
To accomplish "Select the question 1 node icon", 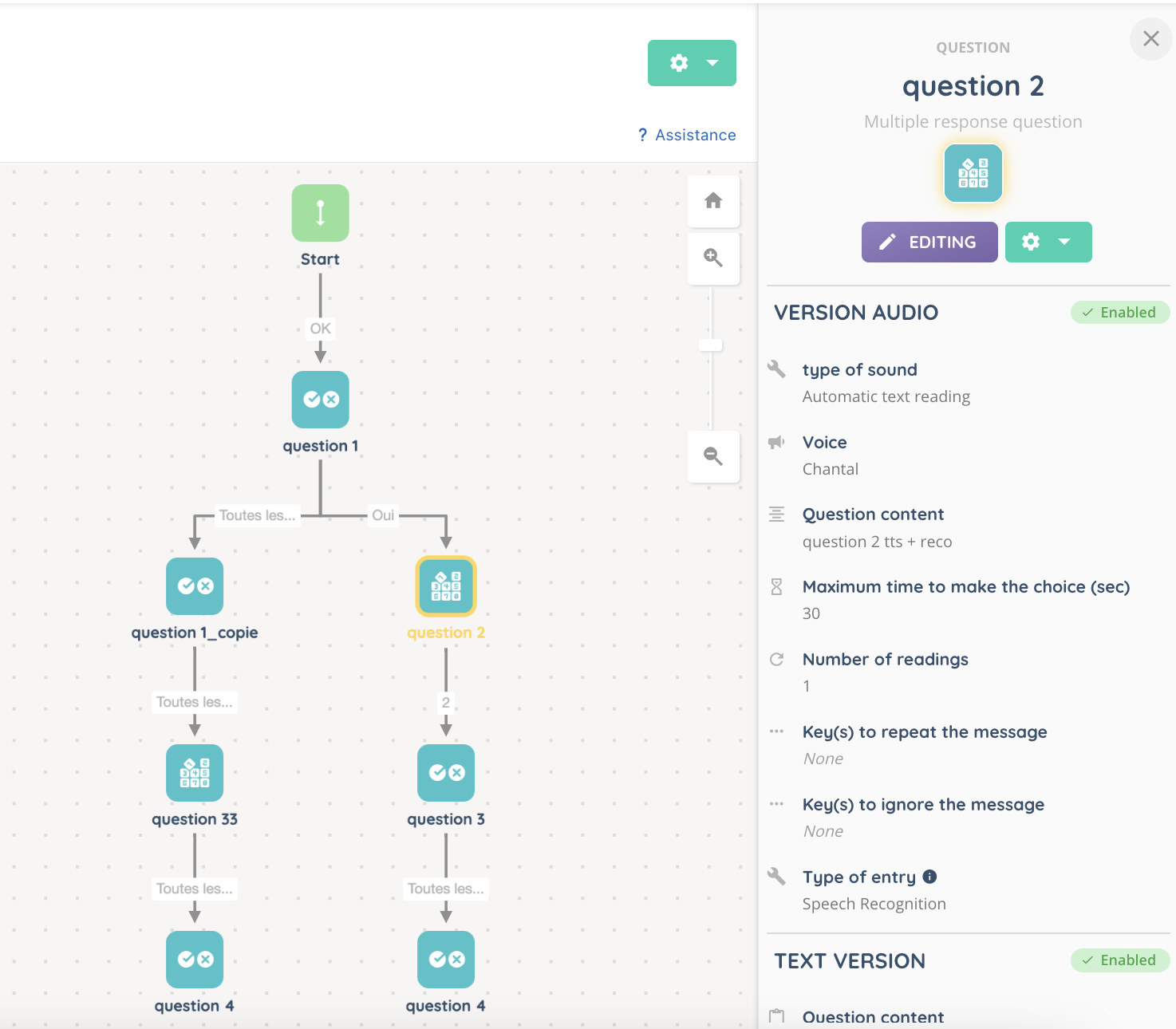I will coord(320,400).
